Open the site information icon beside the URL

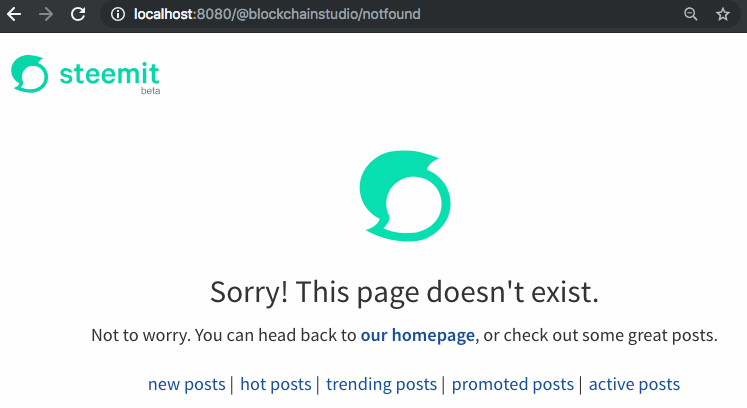coord(118,14)
